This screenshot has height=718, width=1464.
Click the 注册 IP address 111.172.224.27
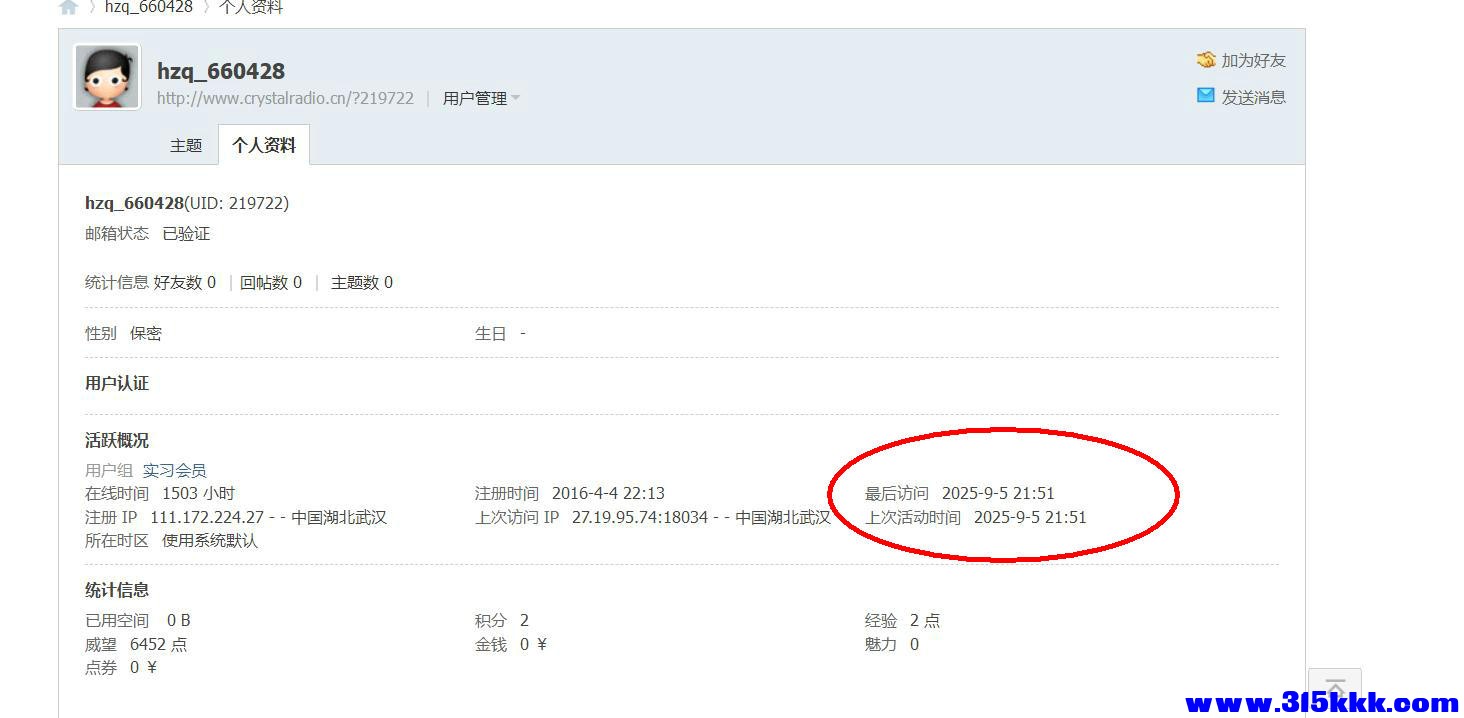pos(207,517)
